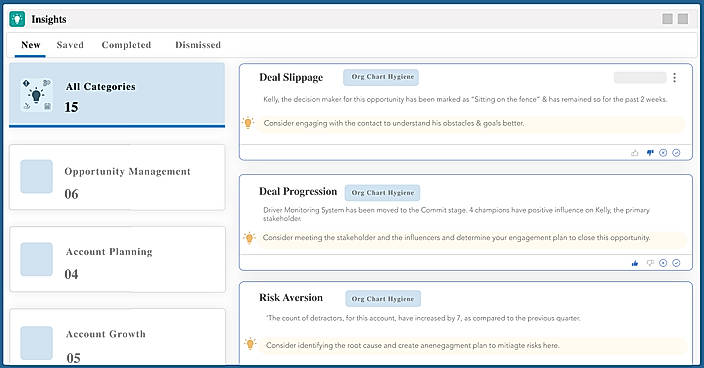Click thumbs up on the Deal Progression card
Viewport: 704px width, 368px height.
634,263
